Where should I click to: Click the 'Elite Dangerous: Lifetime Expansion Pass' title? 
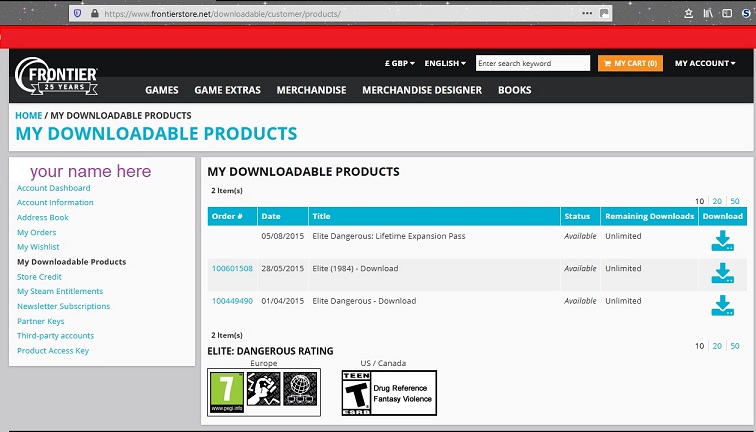[389, 236]
